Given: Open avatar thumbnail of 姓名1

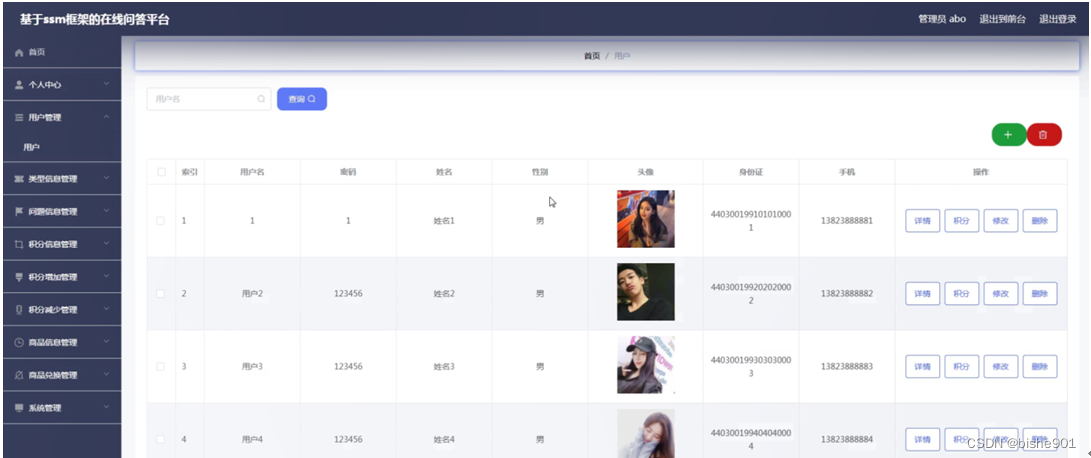Looking at the screenshot, I should click(646, 219).
